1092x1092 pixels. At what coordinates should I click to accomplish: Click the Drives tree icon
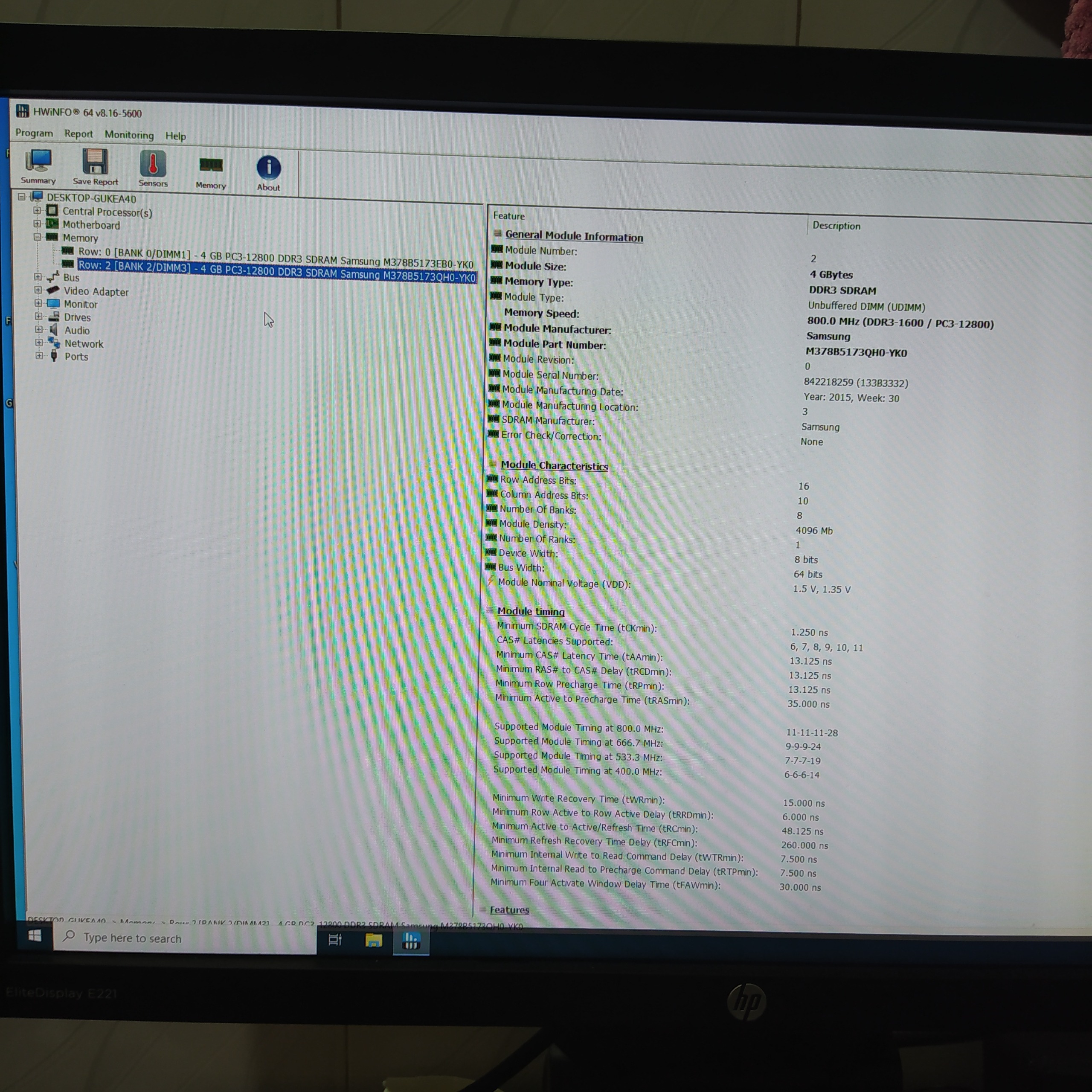tap(54, 317)
